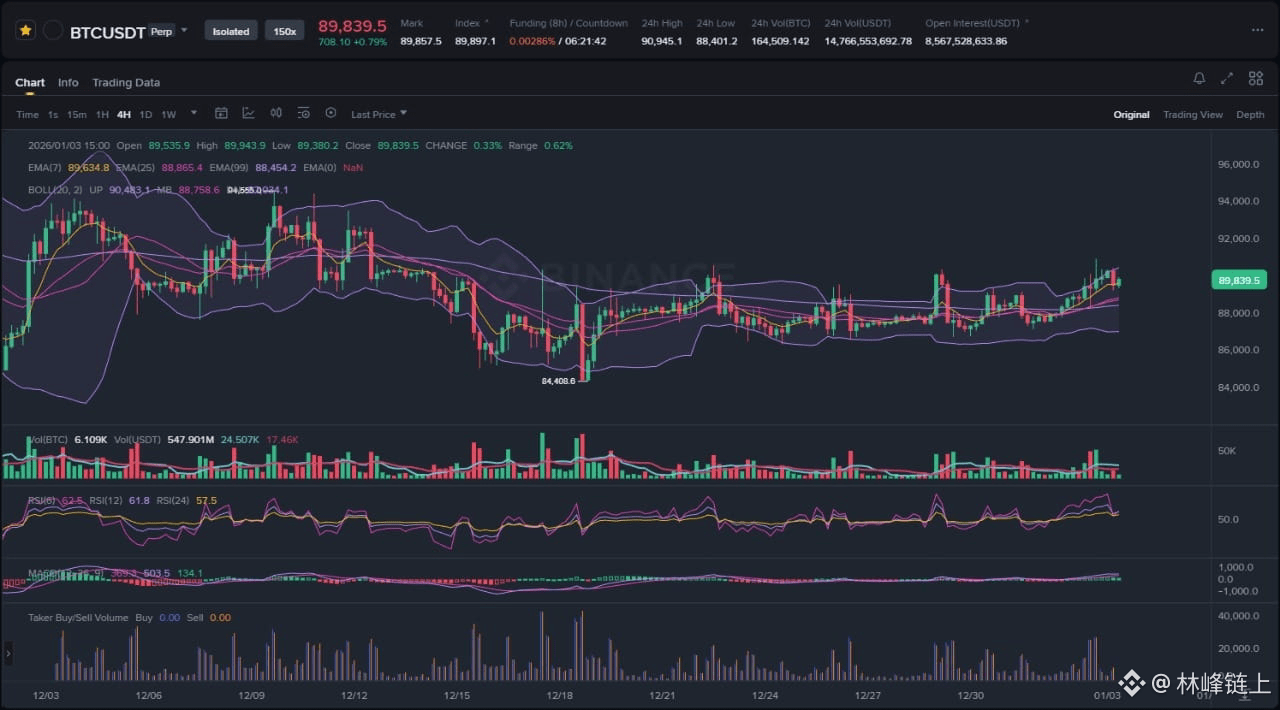The width and height of the screenshot is (1280, 710).
Task: Select the 1D interval
Action: point(146,115)
